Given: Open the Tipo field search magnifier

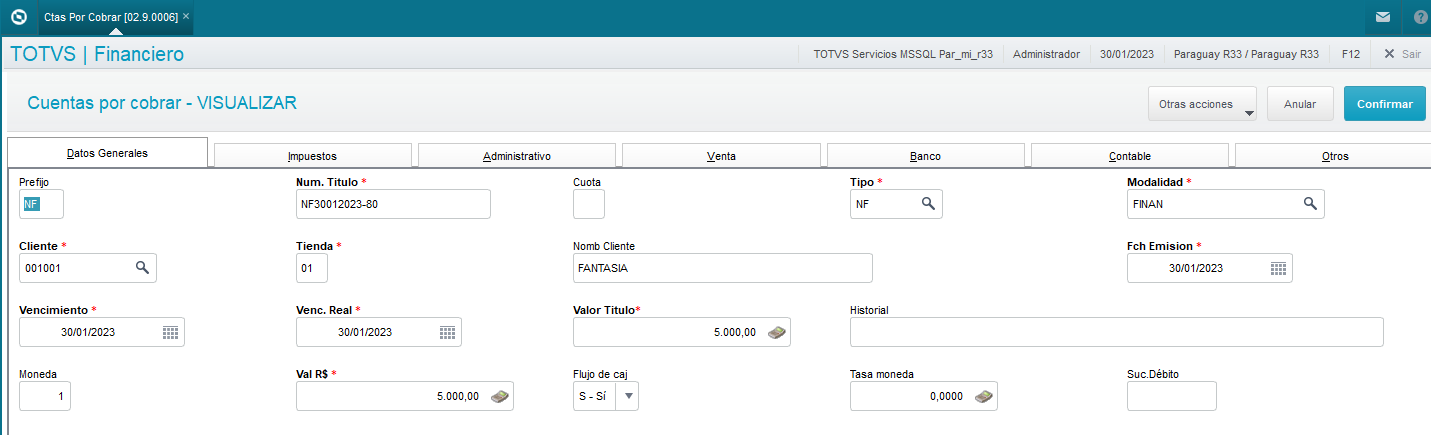Looking at the screenshot, I should click(928, 204).
